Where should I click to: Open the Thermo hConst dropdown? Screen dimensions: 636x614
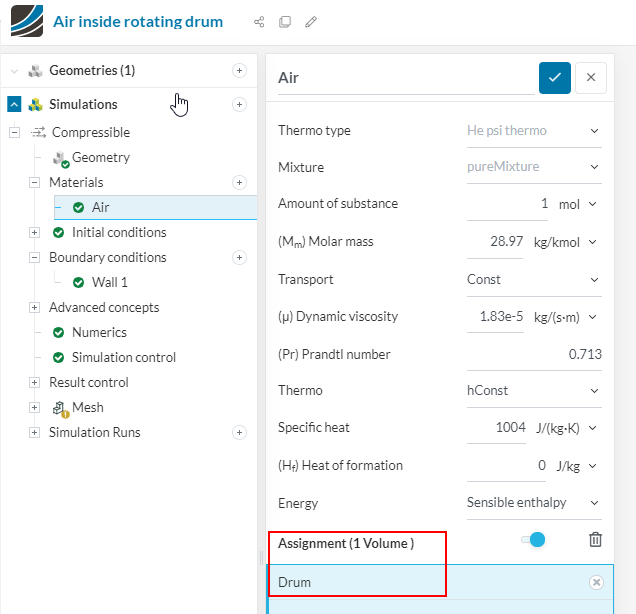coord(533,390)
